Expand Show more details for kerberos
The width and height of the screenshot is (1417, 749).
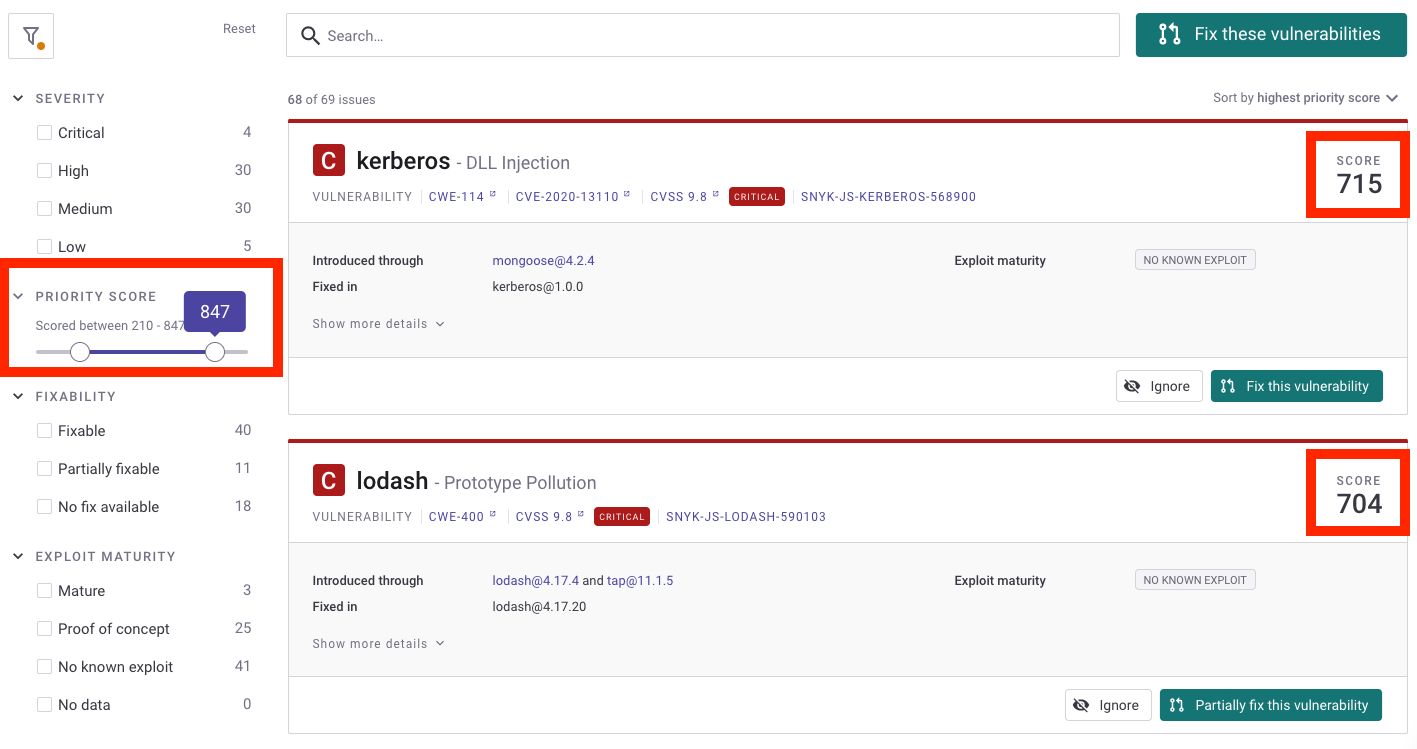tap(378, 324)
